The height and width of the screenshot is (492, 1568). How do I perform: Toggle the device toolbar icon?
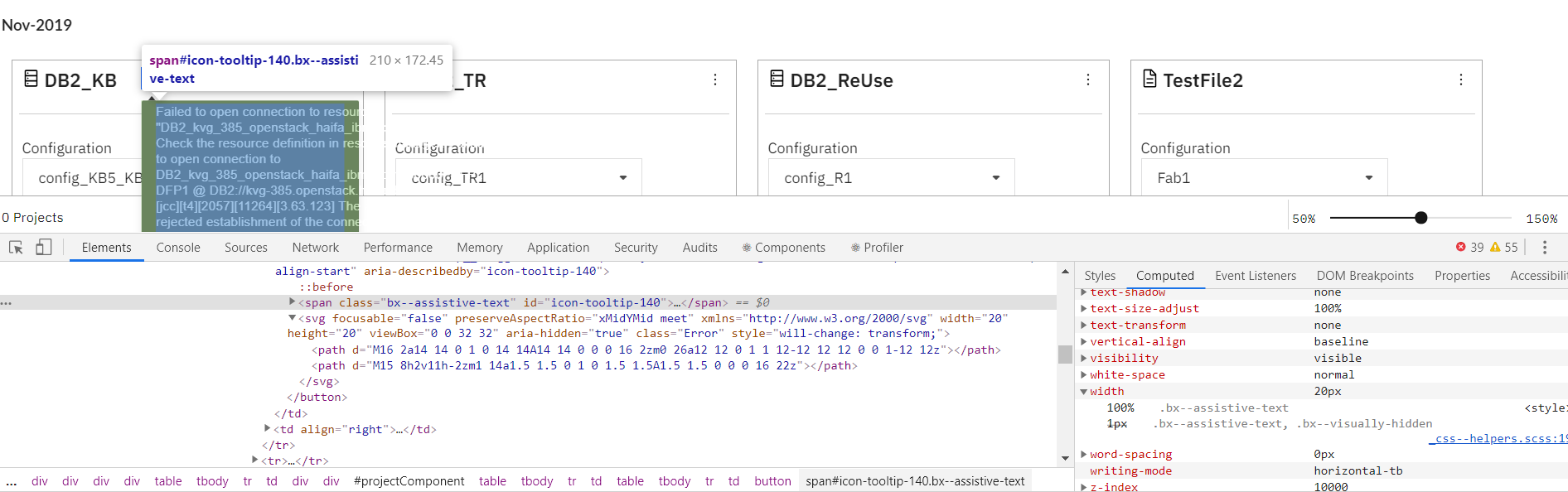coord(44,247)
